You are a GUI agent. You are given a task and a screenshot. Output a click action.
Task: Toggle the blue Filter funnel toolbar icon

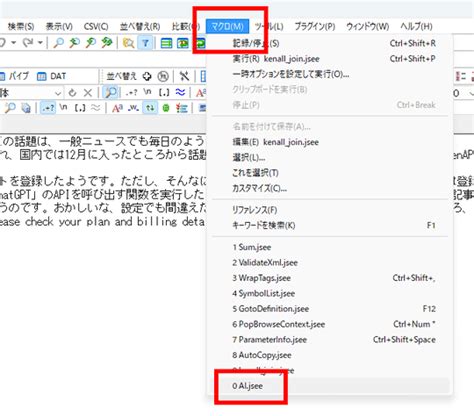point(146,43)
